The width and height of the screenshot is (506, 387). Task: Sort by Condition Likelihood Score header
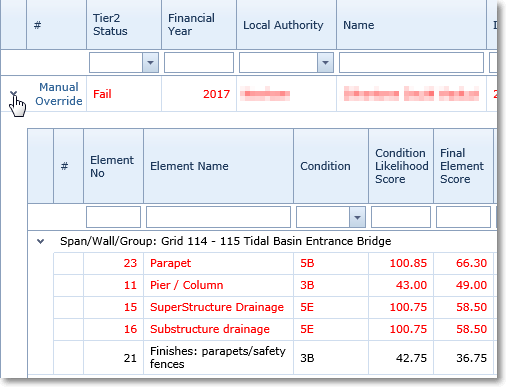(x=401, y=166)
